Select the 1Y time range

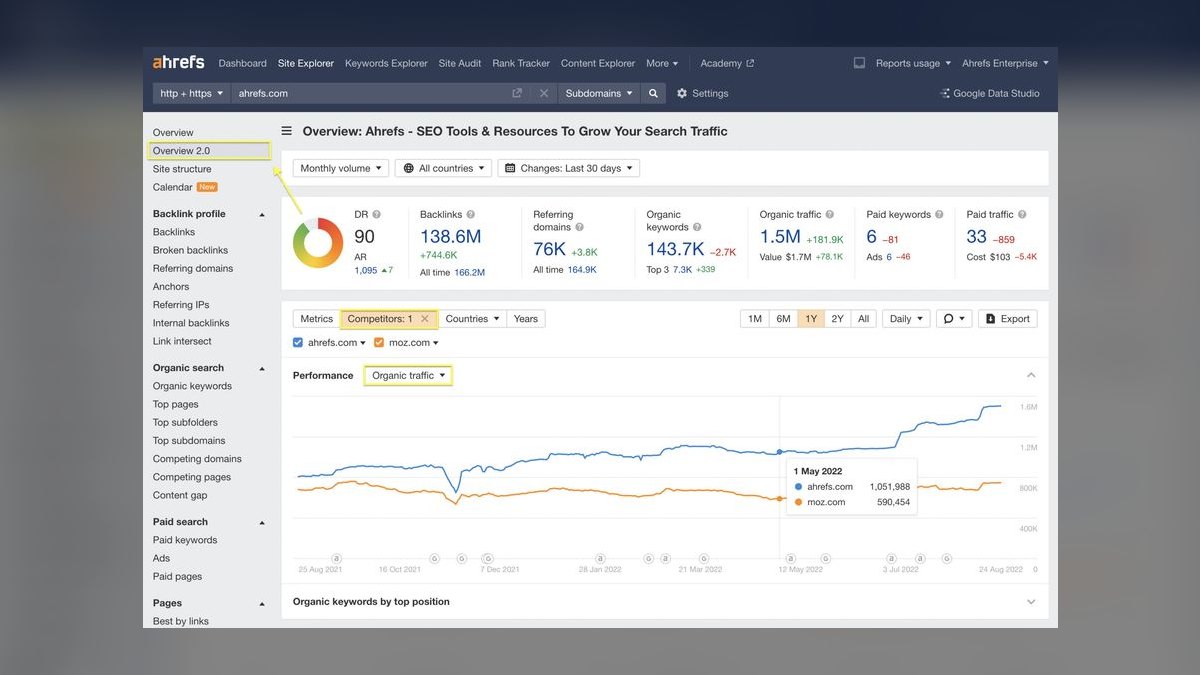(x=811, y=319)
